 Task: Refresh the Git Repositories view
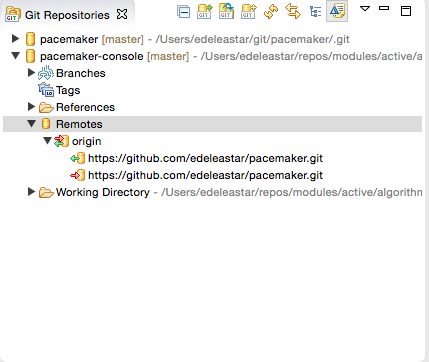(271, 11)
